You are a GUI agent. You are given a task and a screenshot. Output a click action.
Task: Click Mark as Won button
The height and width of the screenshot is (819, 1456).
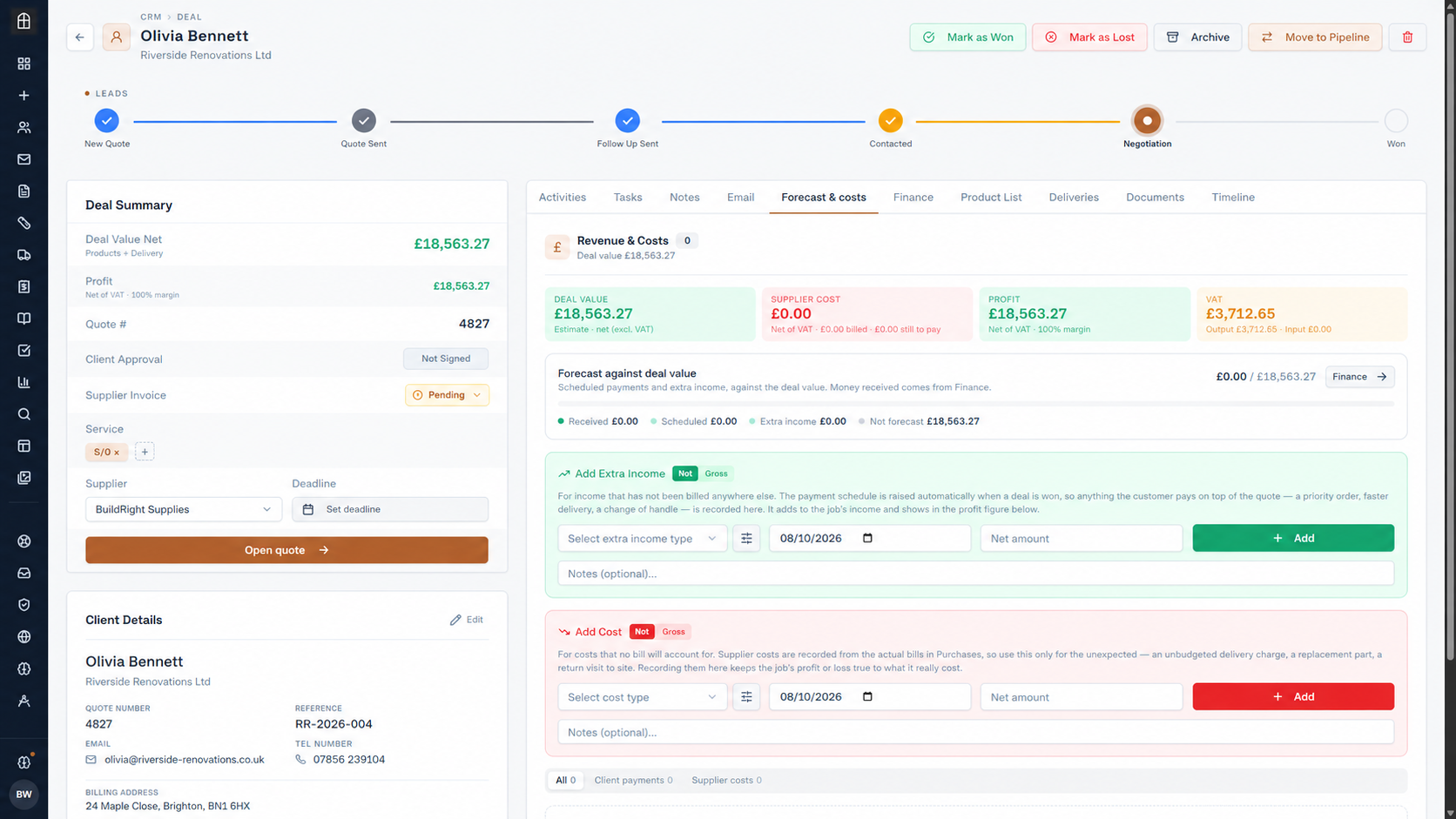967,37
